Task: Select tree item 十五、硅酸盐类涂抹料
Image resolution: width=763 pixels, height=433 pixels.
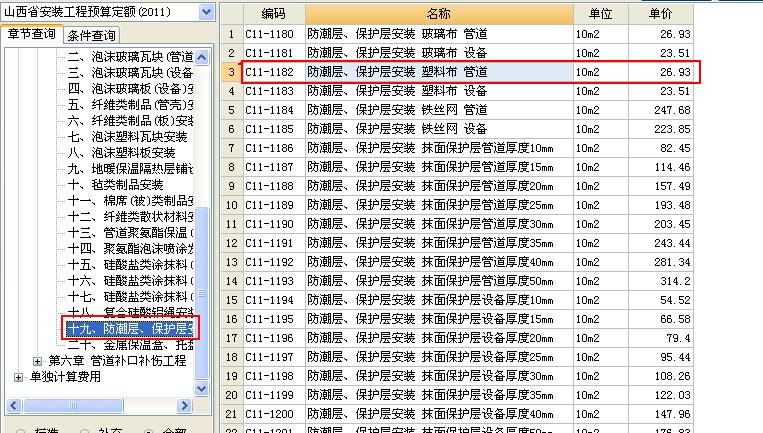Action: pyautogui.click(x=130, y=265)
